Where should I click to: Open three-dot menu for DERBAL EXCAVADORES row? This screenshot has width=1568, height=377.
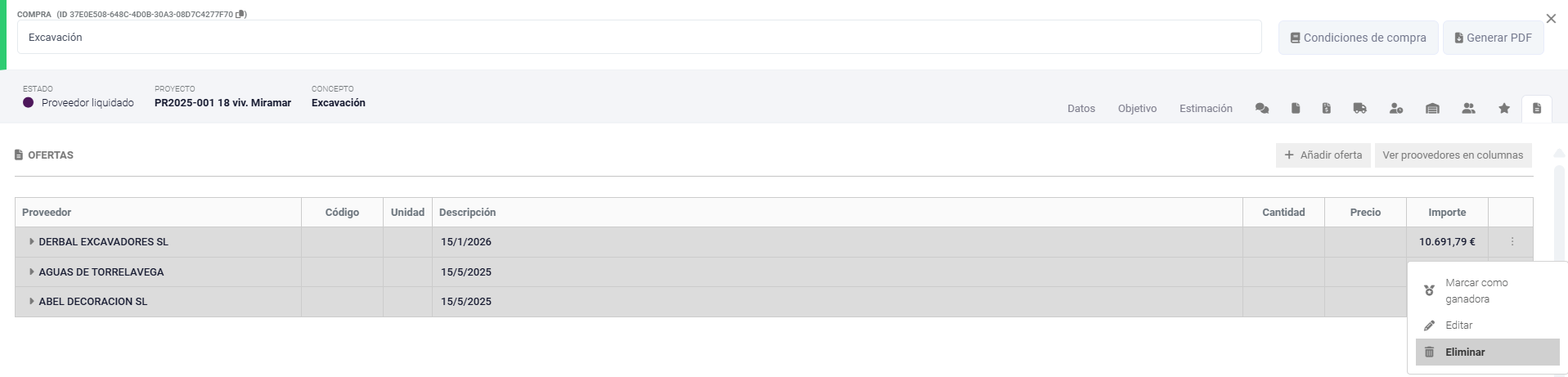(x=1512, y=241)
